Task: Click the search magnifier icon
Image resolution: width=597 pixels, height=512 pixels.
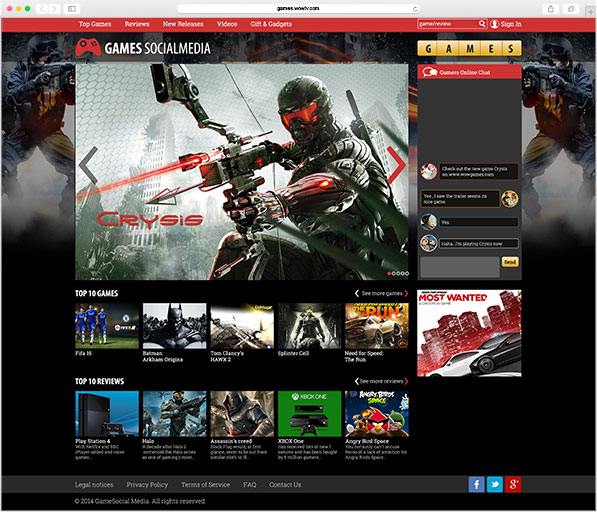Action: click(x=482, y=24)
